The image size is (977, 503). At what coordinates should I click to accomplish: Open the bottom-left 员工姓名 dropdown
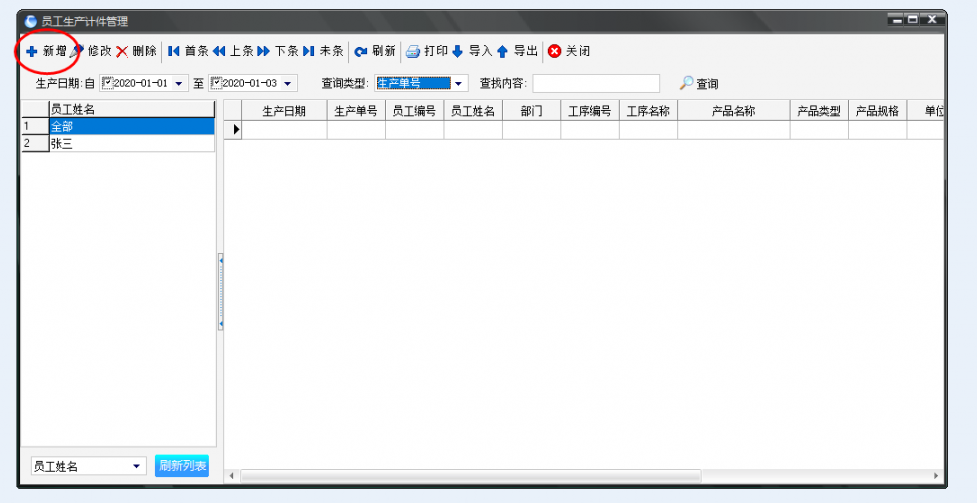[x=136, y=466]
